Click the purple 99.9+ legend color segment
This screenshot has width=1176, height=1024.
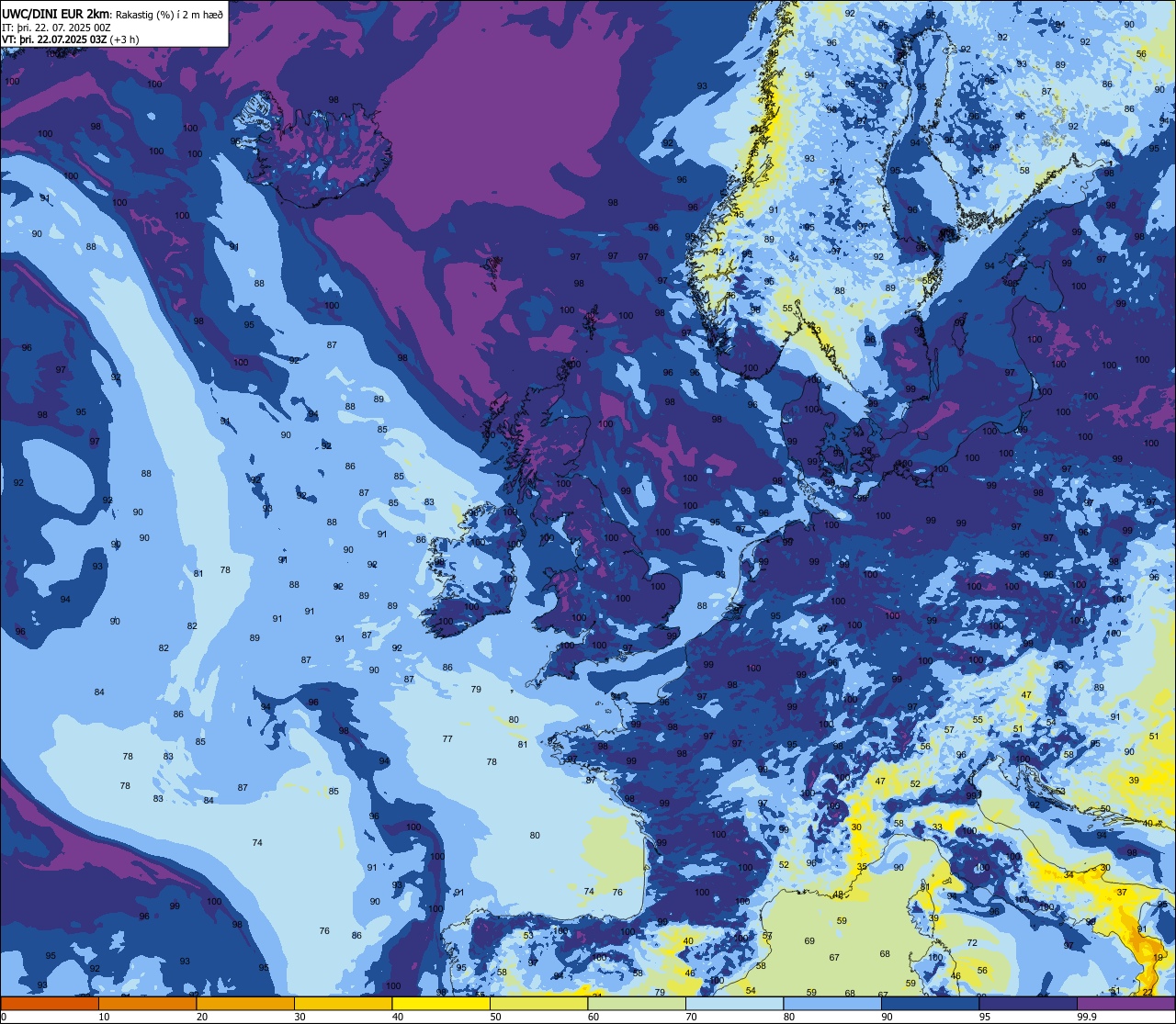[1125, 1003]
